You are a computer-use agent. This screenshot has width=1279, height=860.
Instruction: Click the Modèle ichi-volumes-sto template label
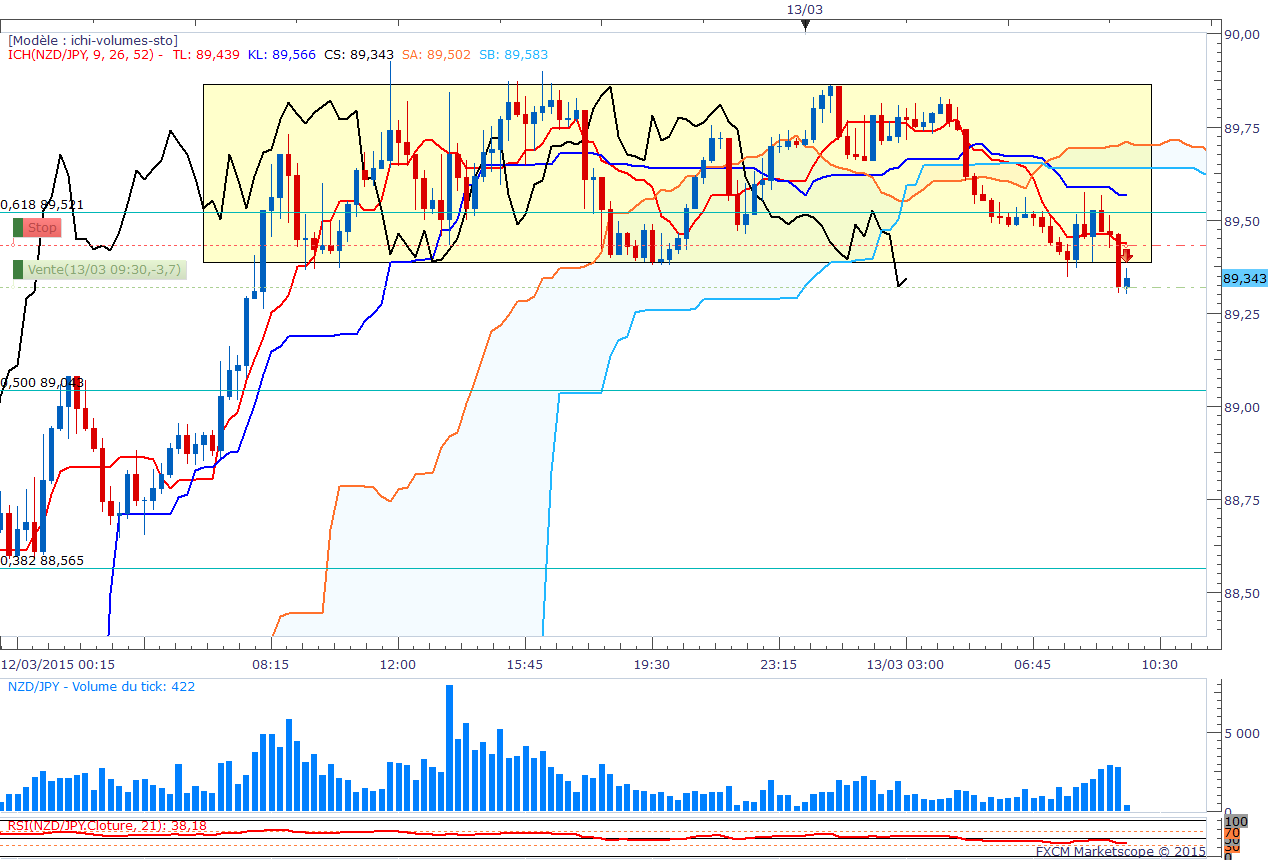pyautogui.click(x=93, y=40)
